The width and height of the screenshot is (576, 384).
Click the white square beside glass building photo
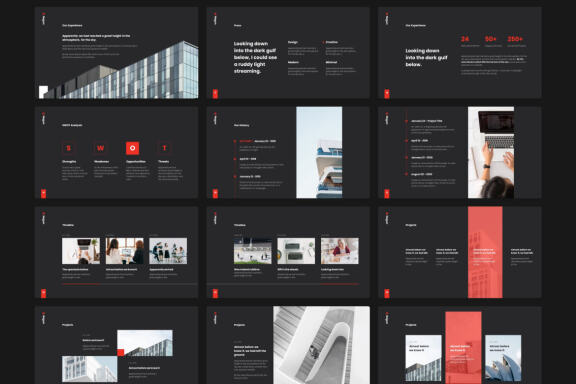coord(43,91)
